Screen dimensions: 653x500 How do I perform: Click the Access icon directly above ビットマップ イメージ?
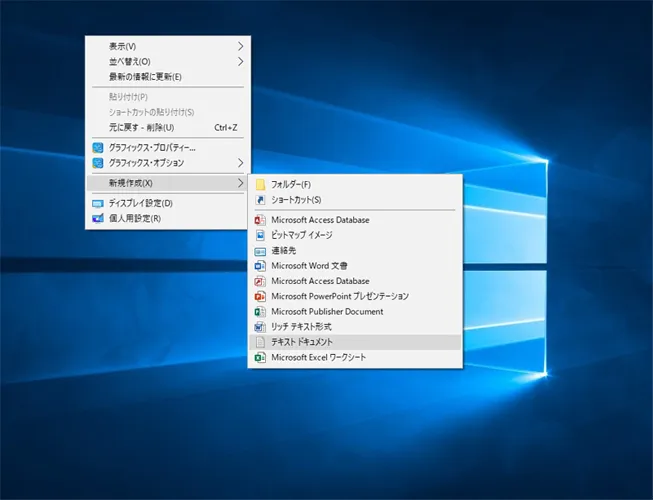(260, 220)
